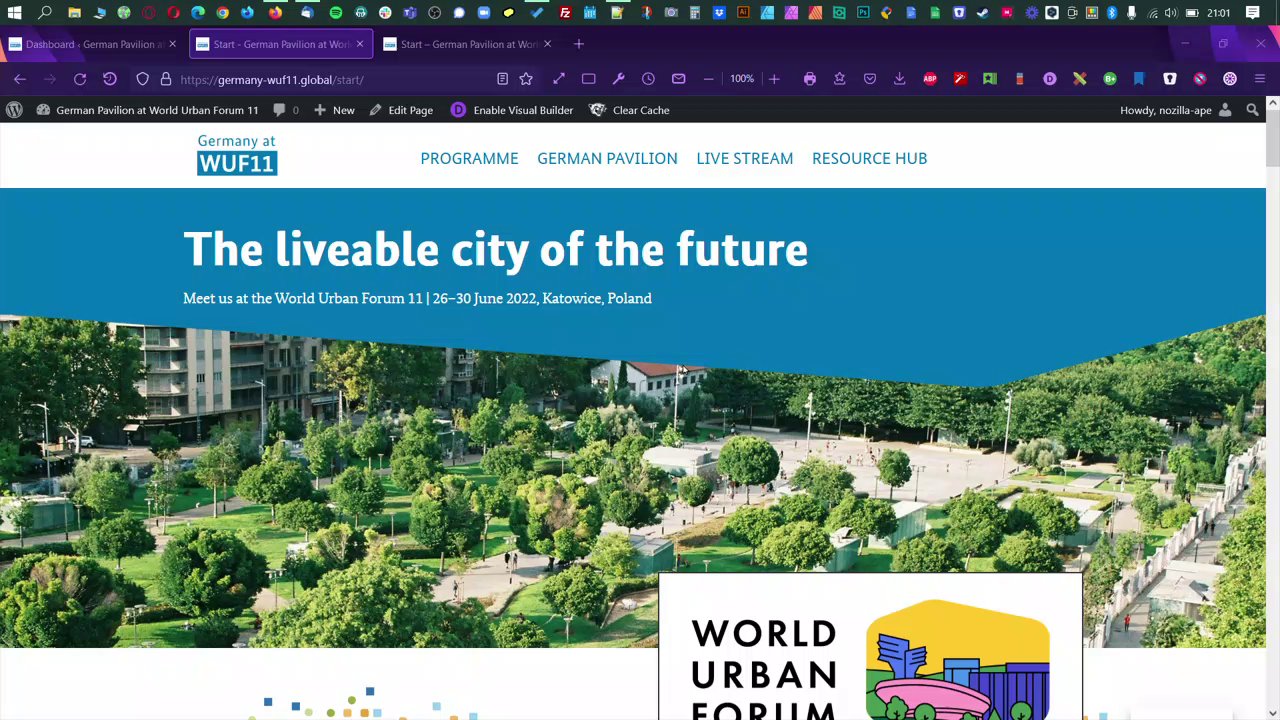Viewport: 1280px width, 720px height.
Task: Print the page using printer icon
Action: (810, 79)
